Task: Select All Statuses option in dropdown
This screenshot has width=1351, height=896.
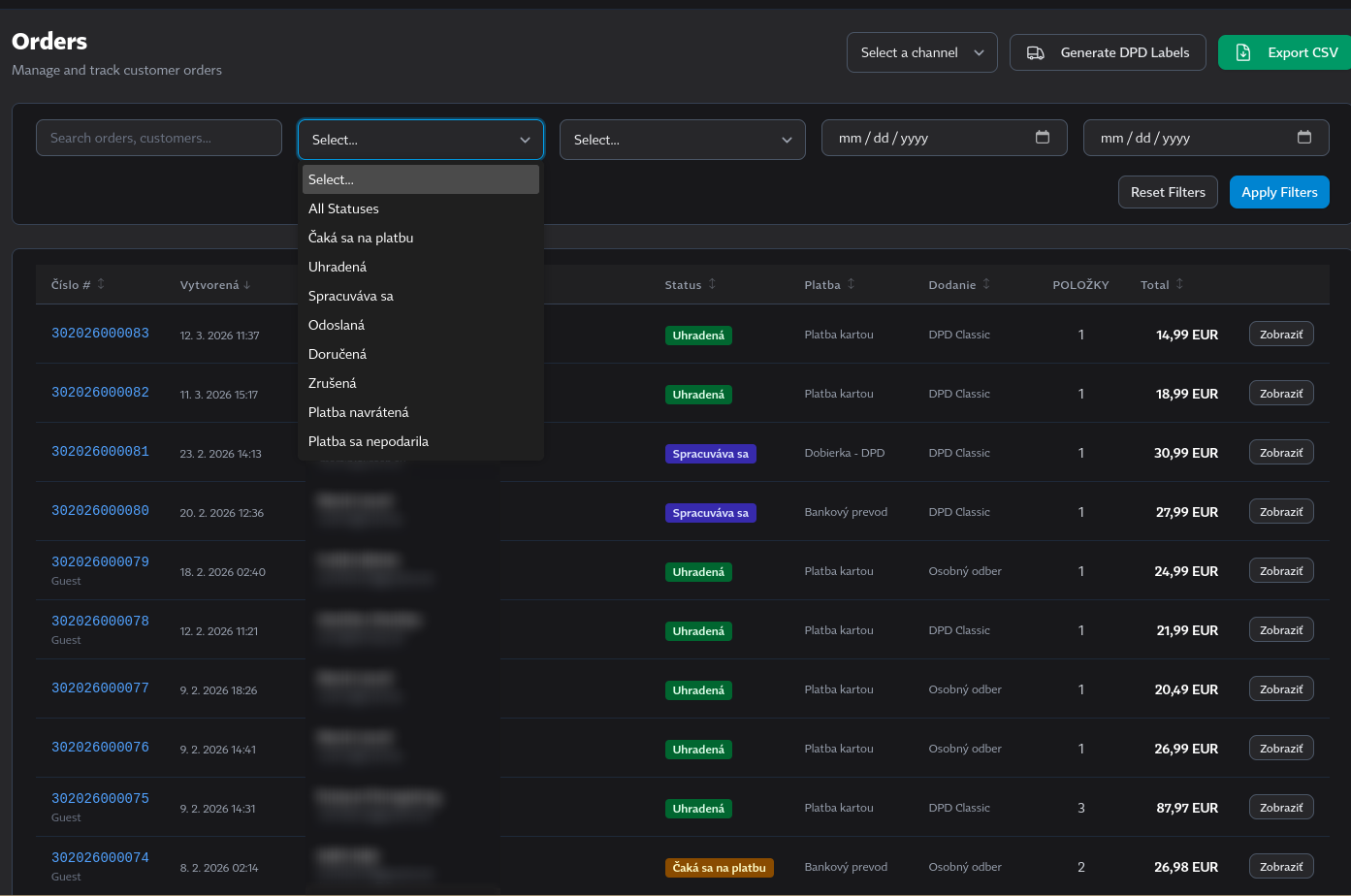Action: 343,208
